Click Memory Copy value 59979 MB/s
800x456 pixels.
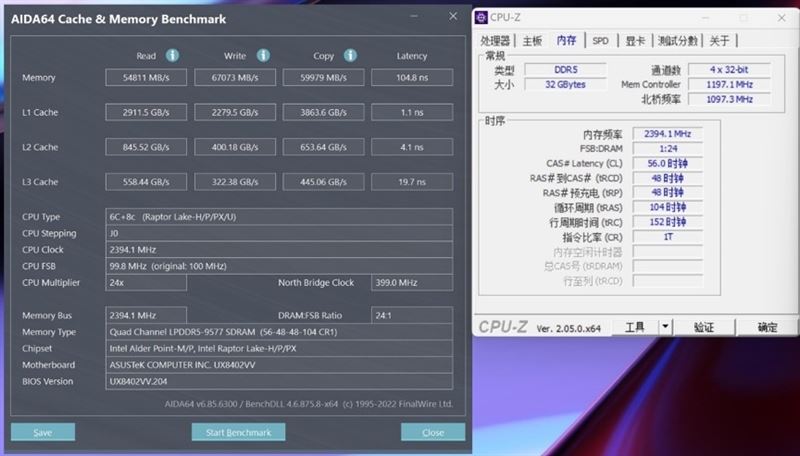[x=323, y=78]
